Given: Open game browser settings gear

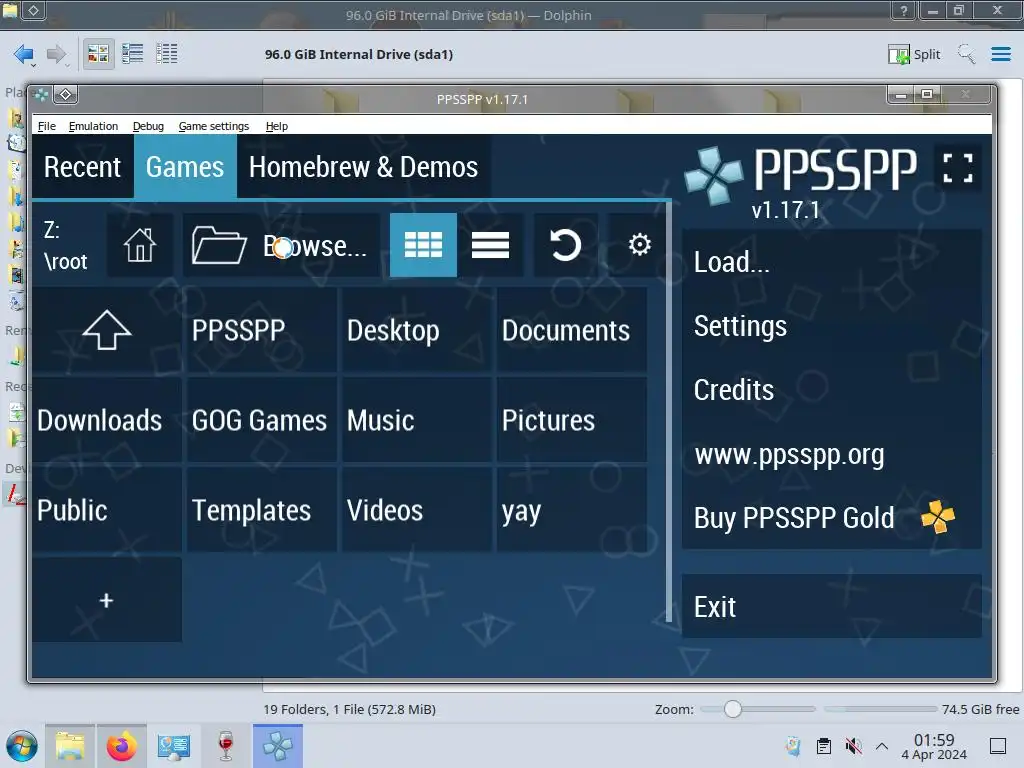Looking at the screenshot, I should click(639, 245).
